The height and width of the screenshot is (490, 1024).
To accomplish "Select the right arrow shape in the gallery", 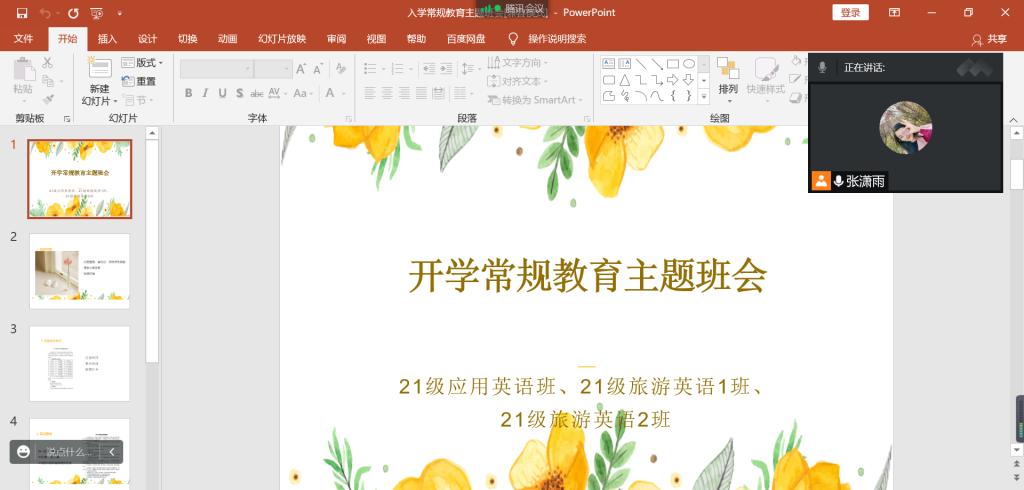I will 673,80.
